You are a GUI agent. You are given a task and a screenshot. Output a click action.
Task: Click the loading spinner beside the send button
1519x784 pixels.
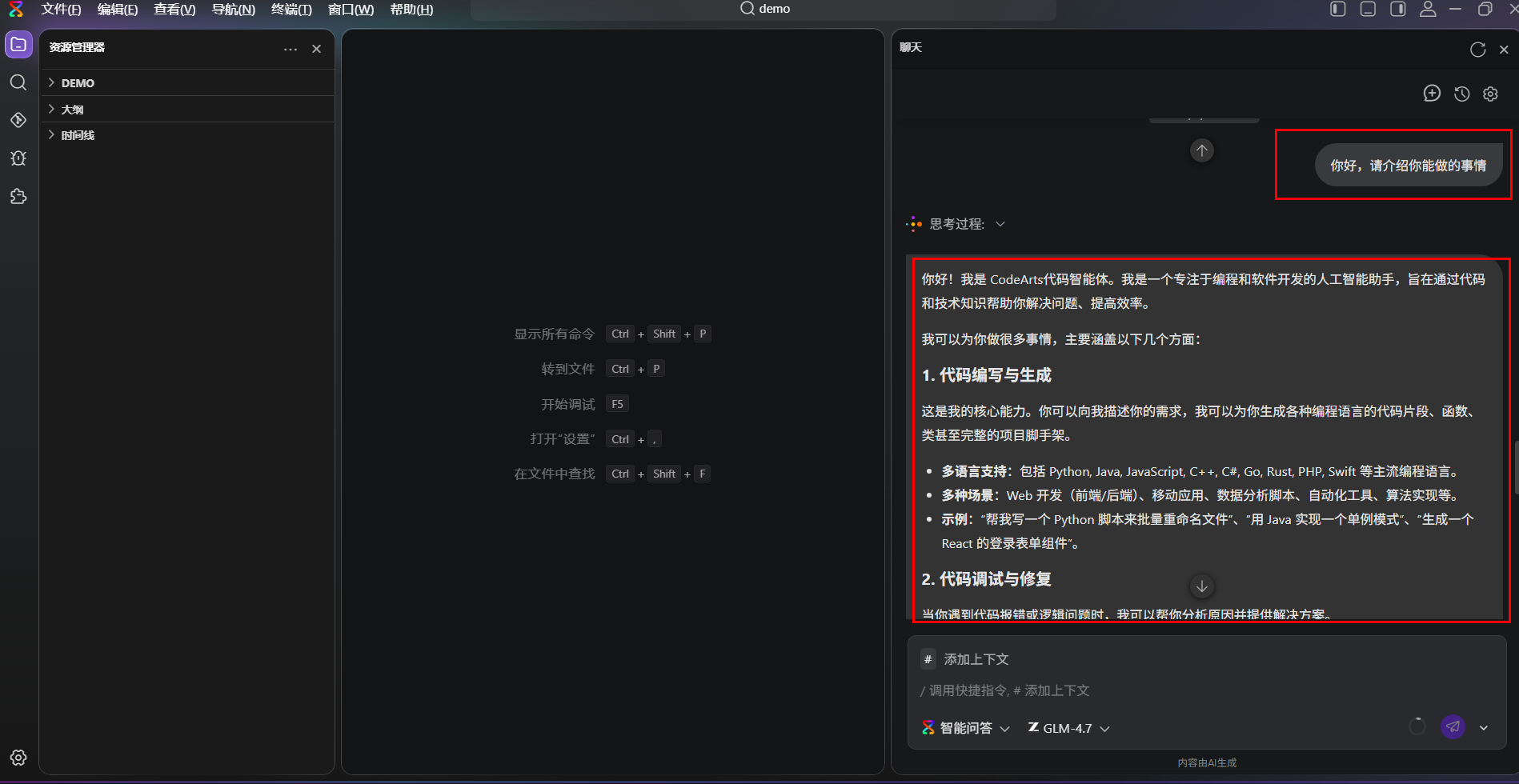[1417, 726]
